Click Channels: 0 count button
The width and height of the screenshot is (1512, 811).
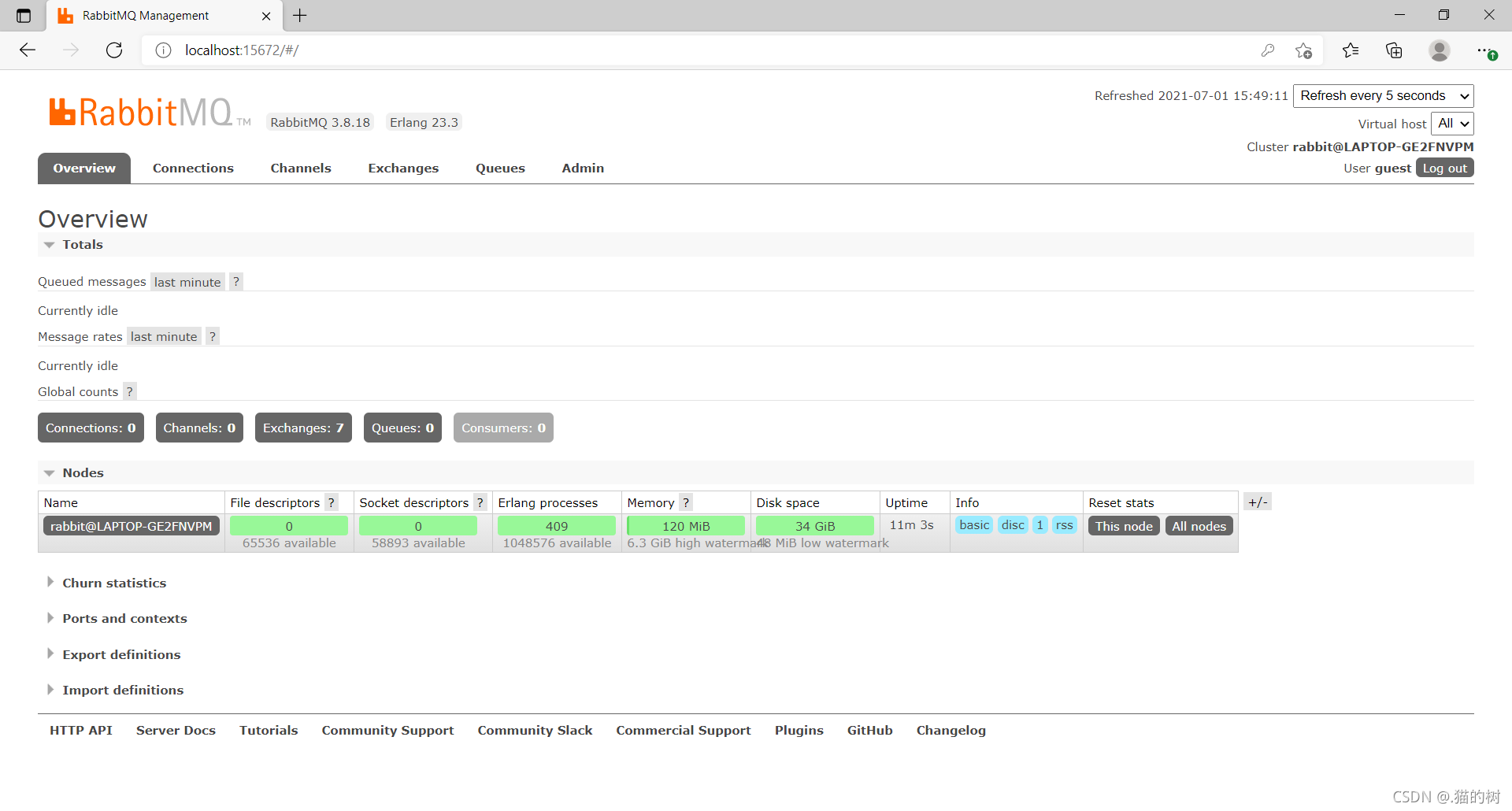pyautogui.click(x=199, y=428)
